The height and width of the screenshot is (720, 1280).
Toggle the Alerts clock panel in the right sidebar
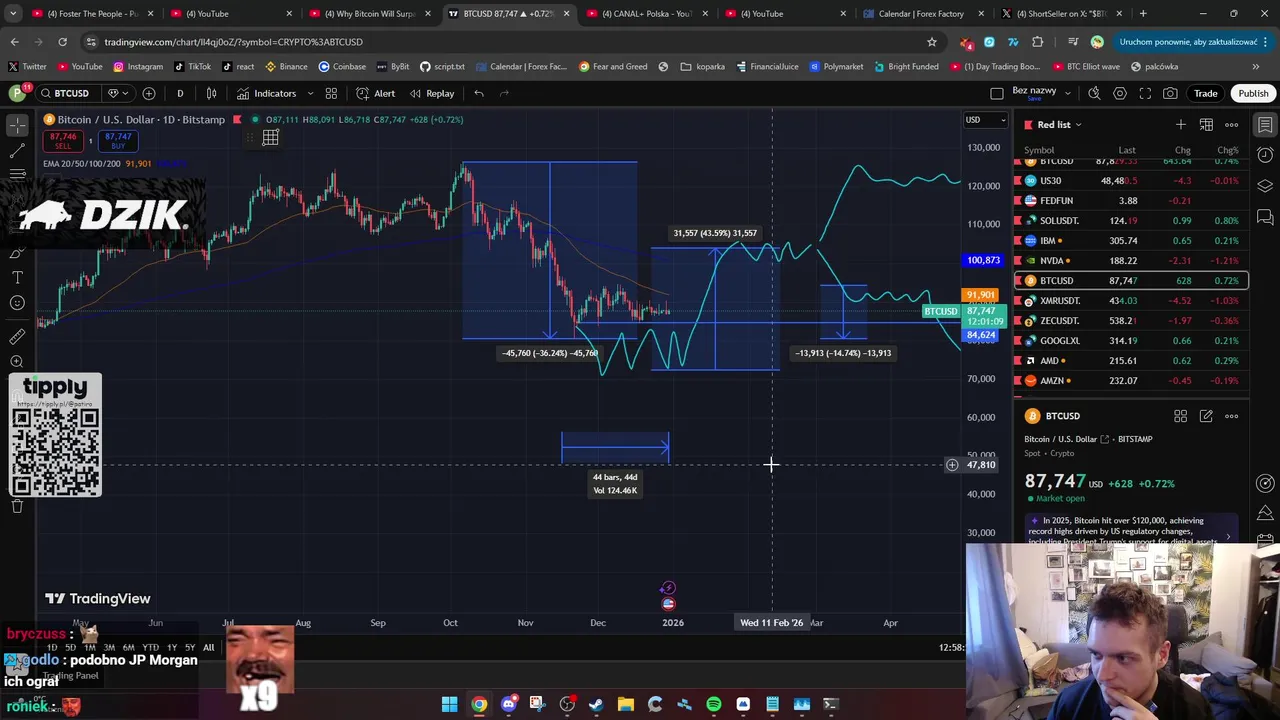[x=1265, y=155]
